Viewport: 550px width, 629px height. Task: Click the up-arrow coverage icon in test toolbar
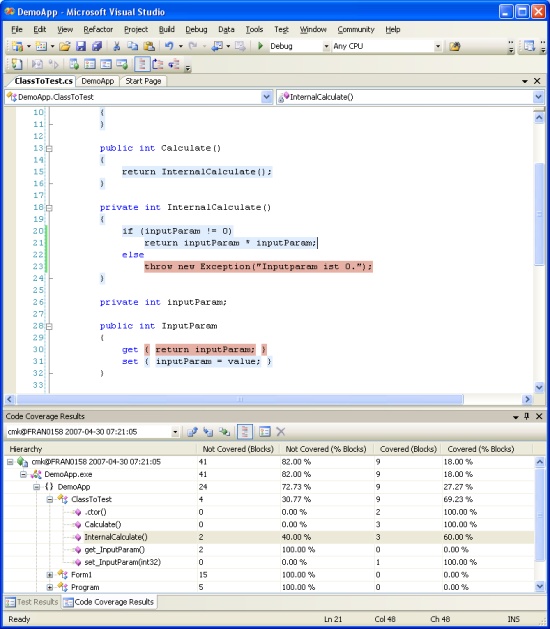tap(158, 64)
